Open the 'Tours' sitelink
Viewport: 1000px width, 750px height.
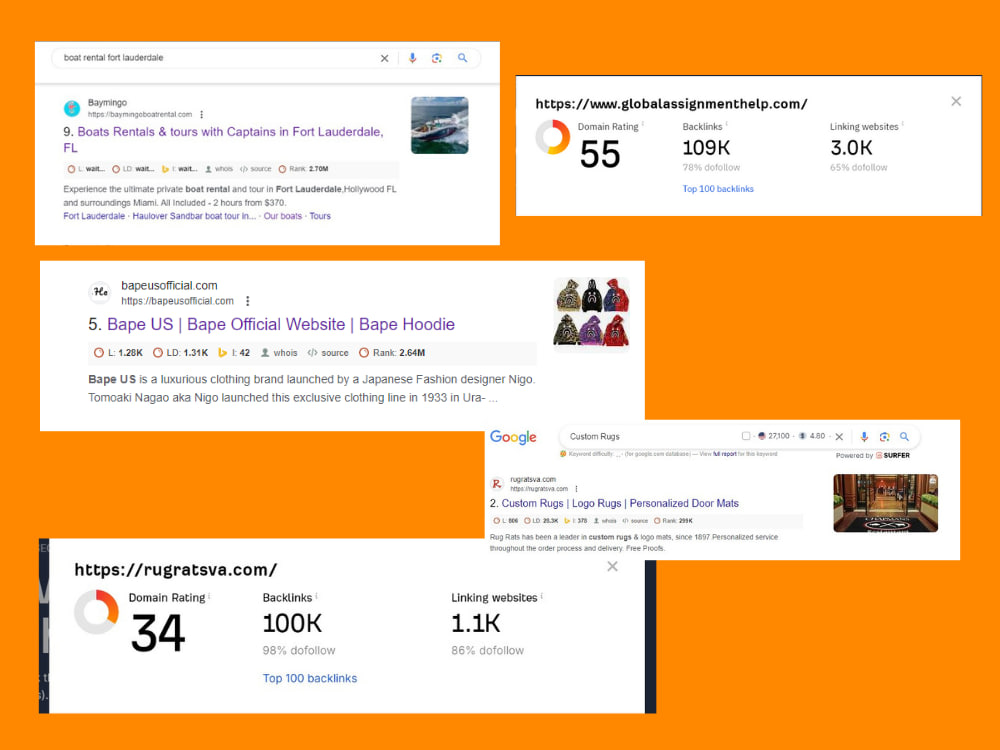pyautogui.click(x=320, y=216)
